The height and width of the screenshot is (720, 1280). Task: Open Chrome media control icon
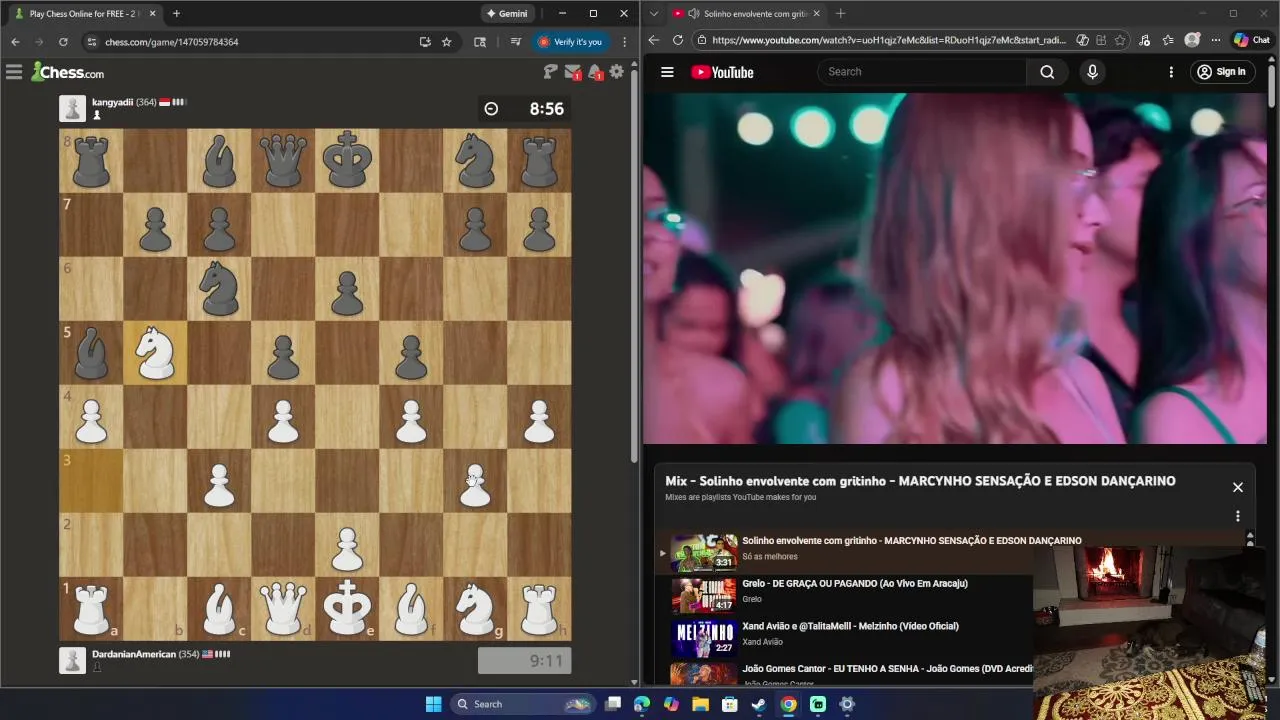pyautogui.click(x=516, y=42)
